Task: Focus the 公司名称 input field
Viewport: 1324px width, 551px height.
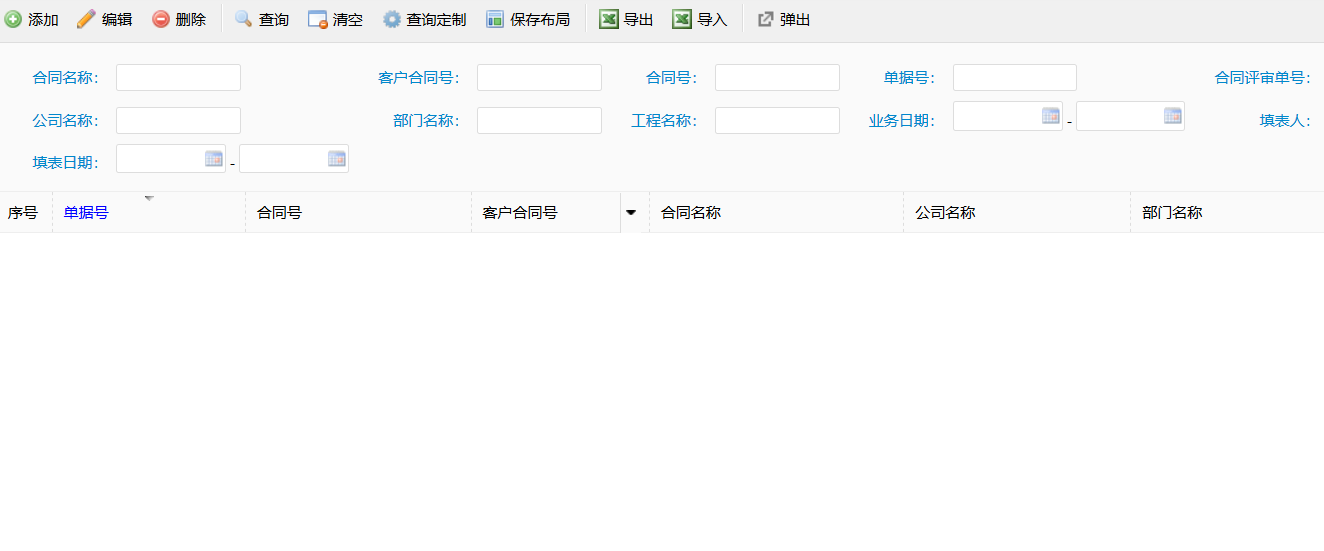Action: point(178,120)
